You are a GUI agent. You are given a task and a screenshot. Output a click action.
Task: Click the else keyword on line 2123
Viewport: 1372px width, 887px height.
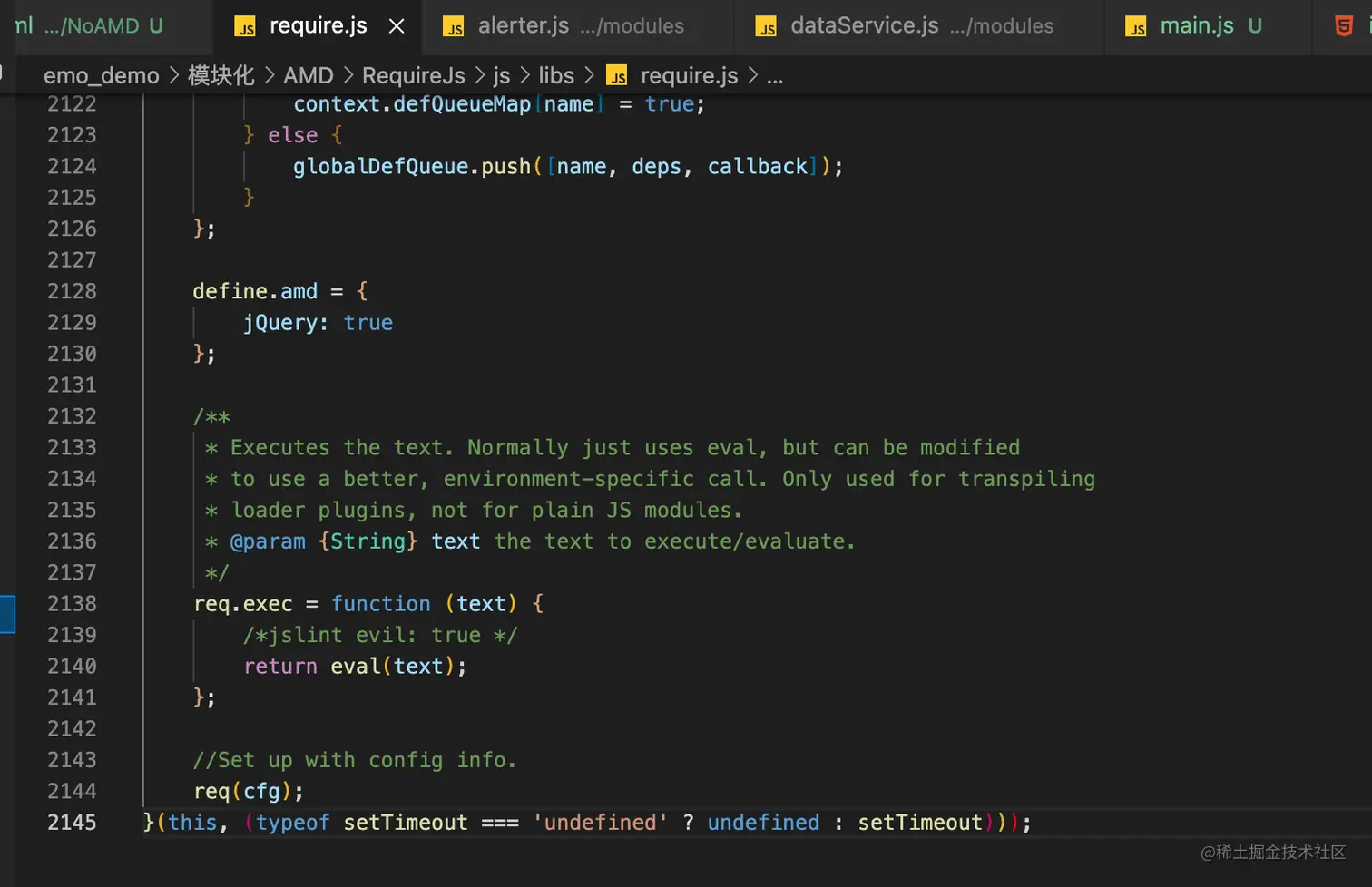(293, 135)
